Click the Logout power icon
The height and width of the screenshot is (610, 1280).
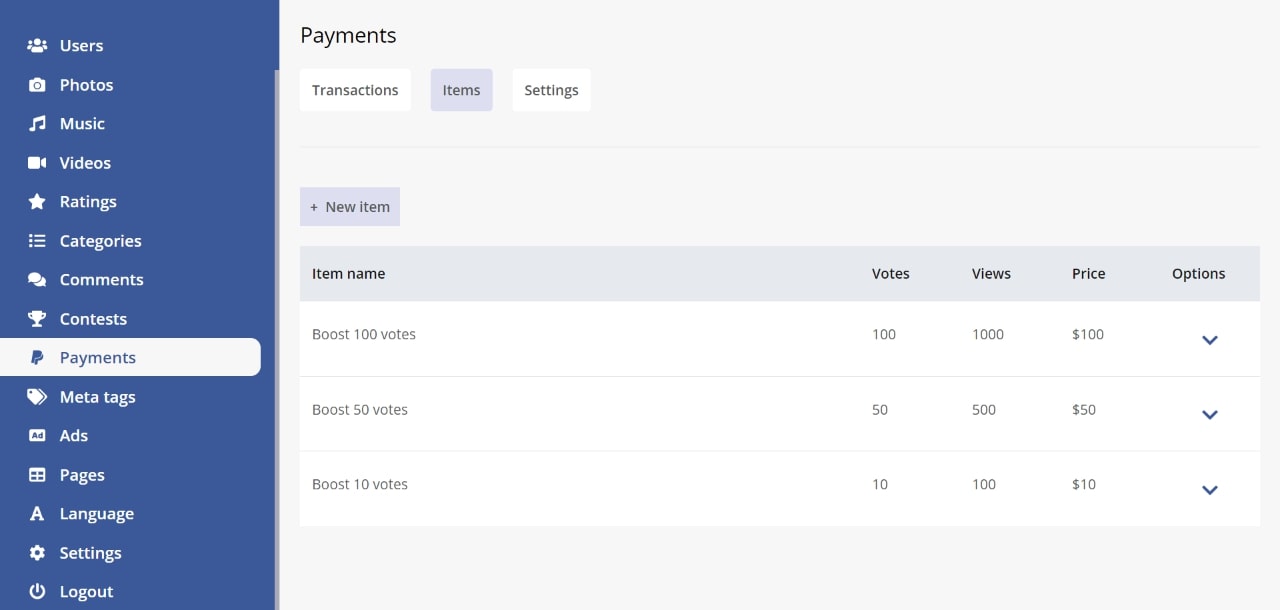point(37,592)
